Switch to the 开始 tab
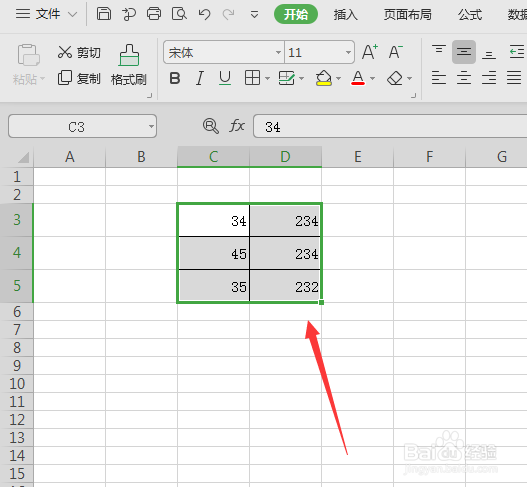The width and height of the screenshot is (527, 487). click(x=296, y=14)
